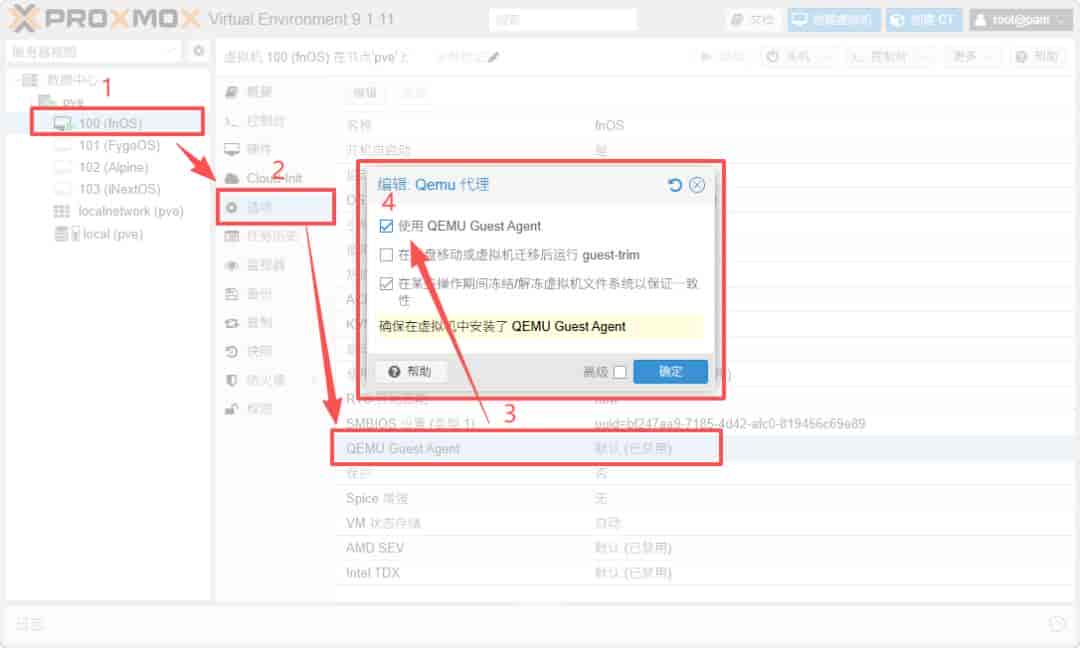The height and width of the screenshot is (648, 1080).
Task: Click the 文档 documentation button
Action: [752, 19]
